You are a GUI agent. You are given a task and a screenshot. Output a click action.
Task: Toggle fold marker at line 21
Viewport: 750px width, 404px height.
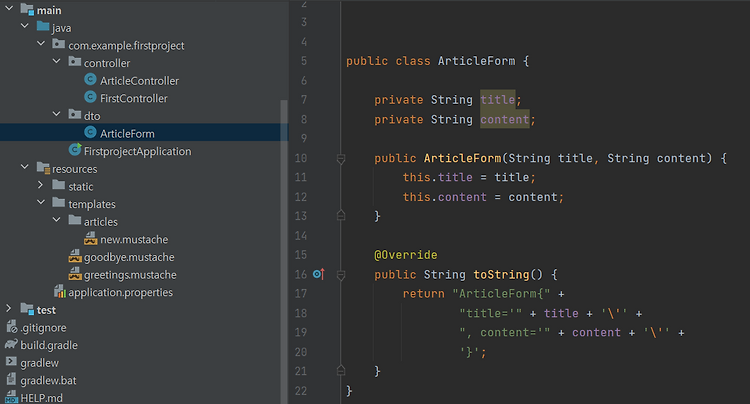[341, 370]
